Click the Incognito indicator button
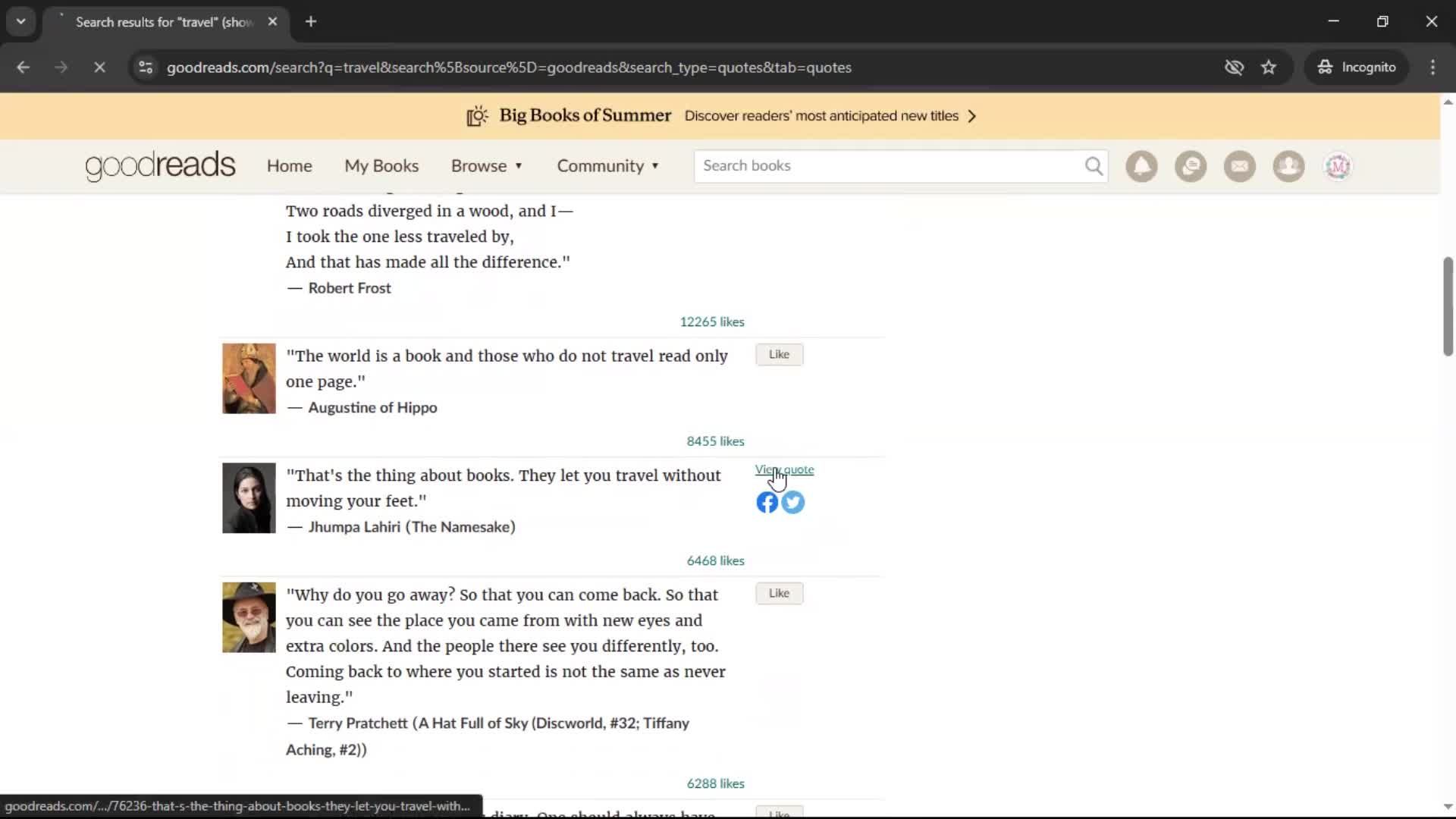The height and width of the screenshot is (819, 1456). [1356, 67]
